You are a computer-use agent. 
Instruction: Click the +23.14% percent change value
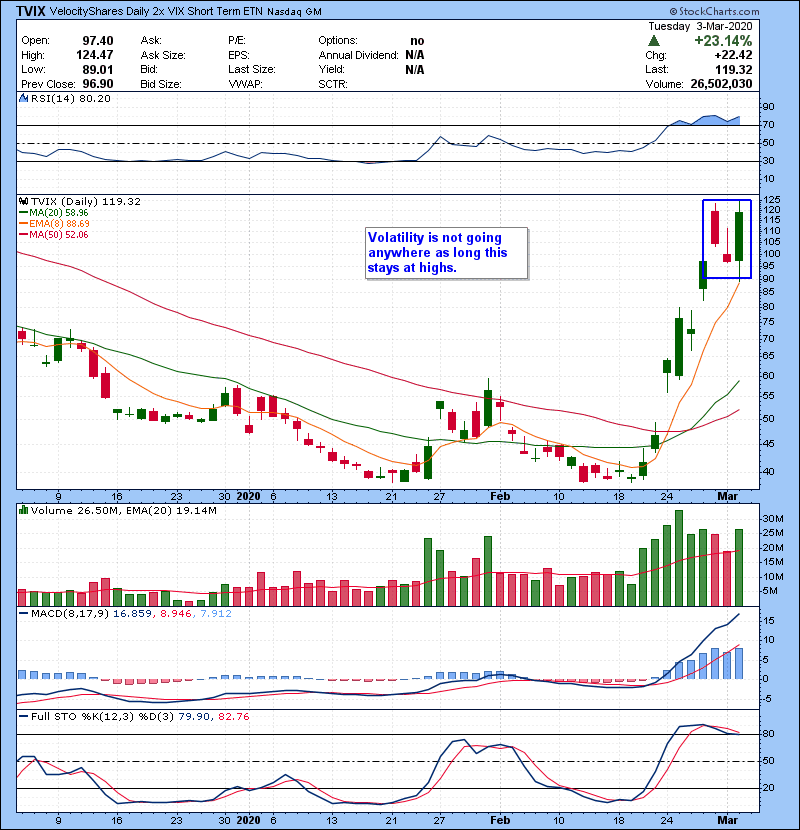click(723, 41)
